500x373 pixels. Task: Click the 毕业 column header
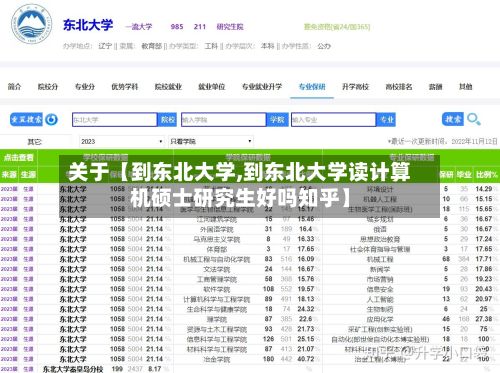click(463, 174)
